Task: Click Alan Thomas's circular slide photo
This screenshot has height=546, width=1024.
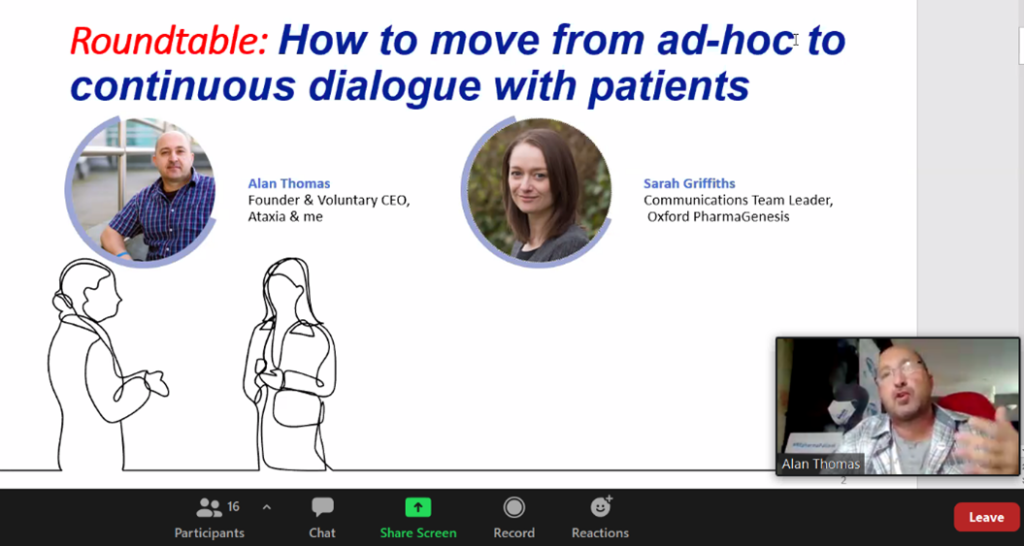Action: pyautogui.click(x=142, y=192)
